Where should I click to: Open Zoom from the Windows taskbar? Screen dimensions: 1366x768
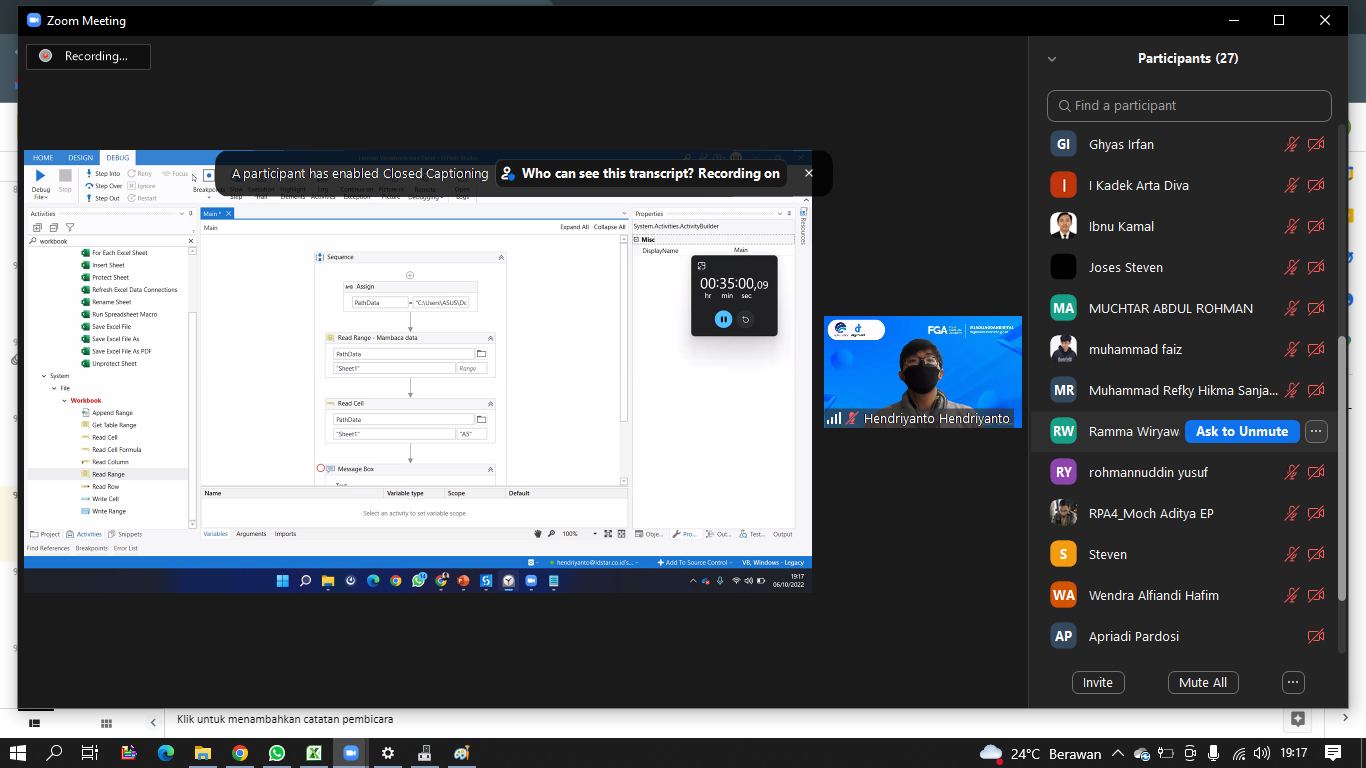pyautogui.click(x=350, y=753)
